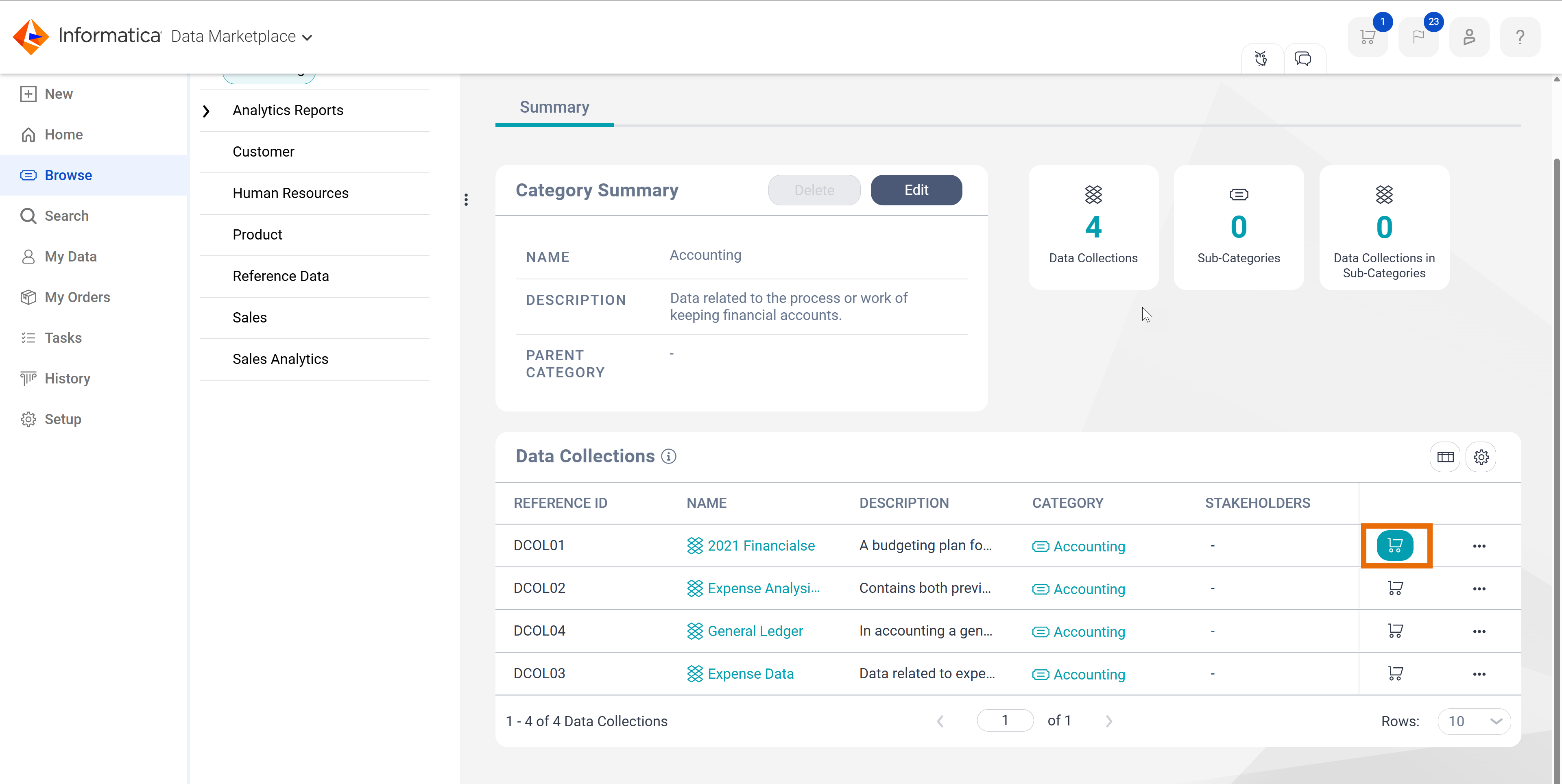Open My Data in left navigation
This screenshot has width=1562, height=784.
tap(94, 257)
